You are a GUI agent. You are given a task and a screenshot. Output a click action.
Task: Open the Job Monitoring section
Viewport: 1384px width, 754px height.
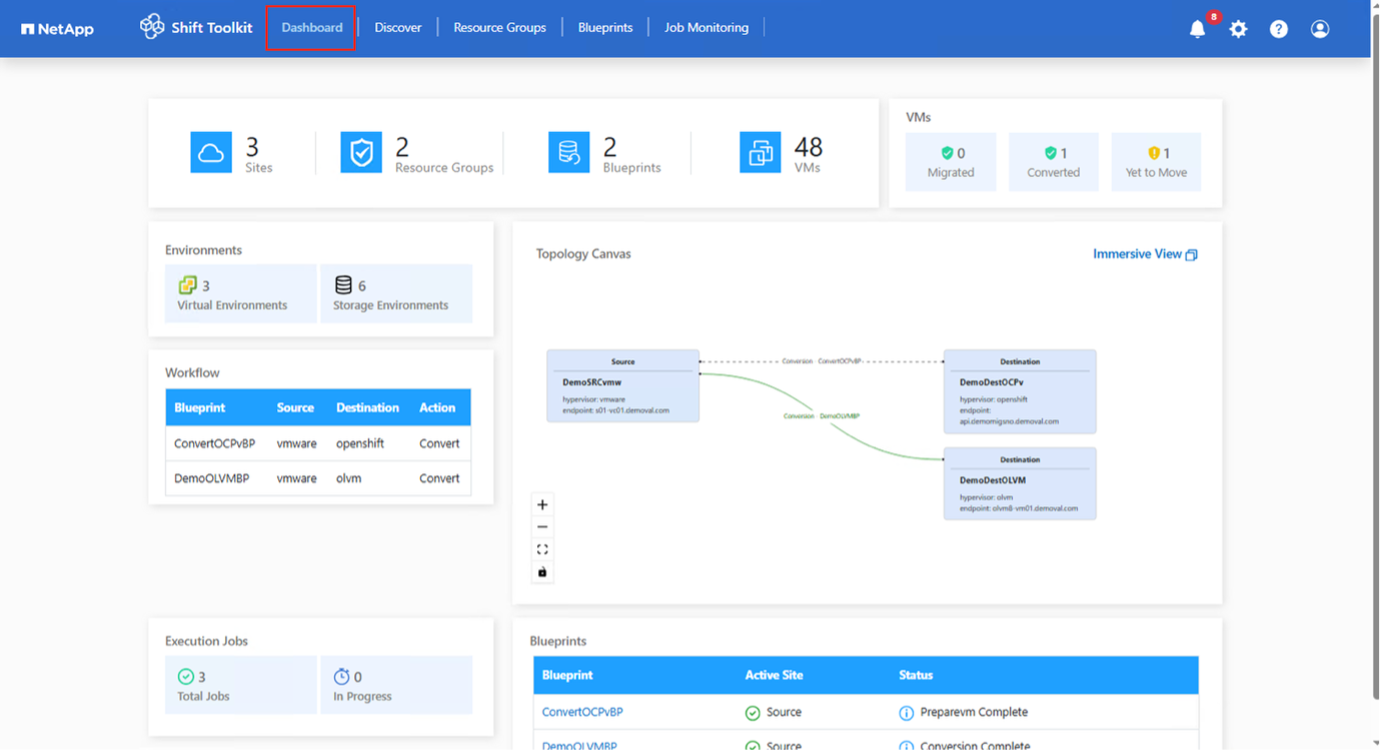[x=706, y=27]
